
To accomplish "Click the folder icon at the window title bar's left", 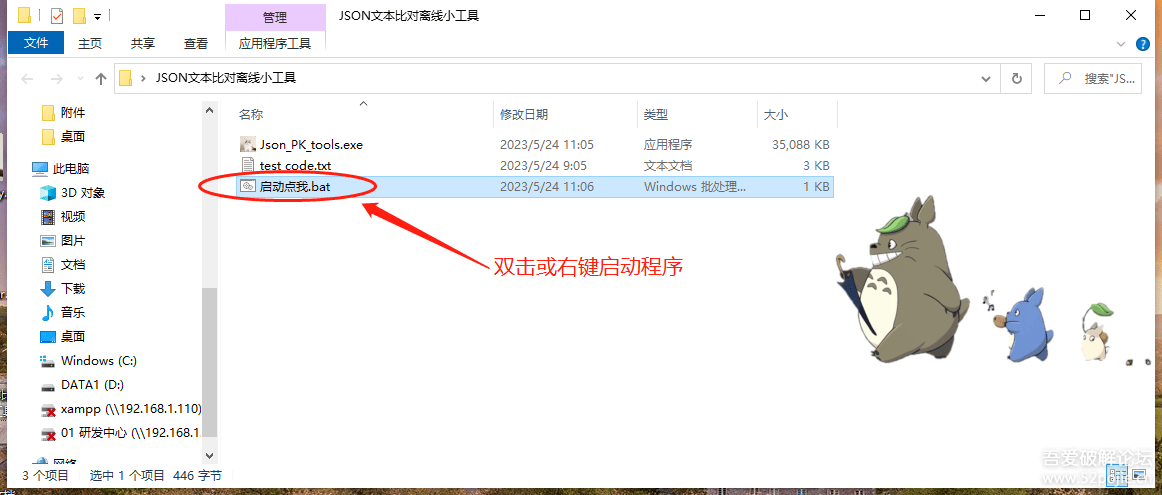I will 24,15.
